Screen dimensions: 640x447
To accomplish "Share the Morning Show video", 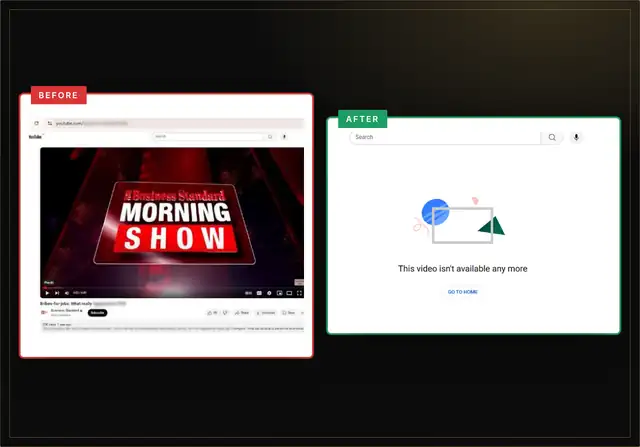I will coord(242,313).
